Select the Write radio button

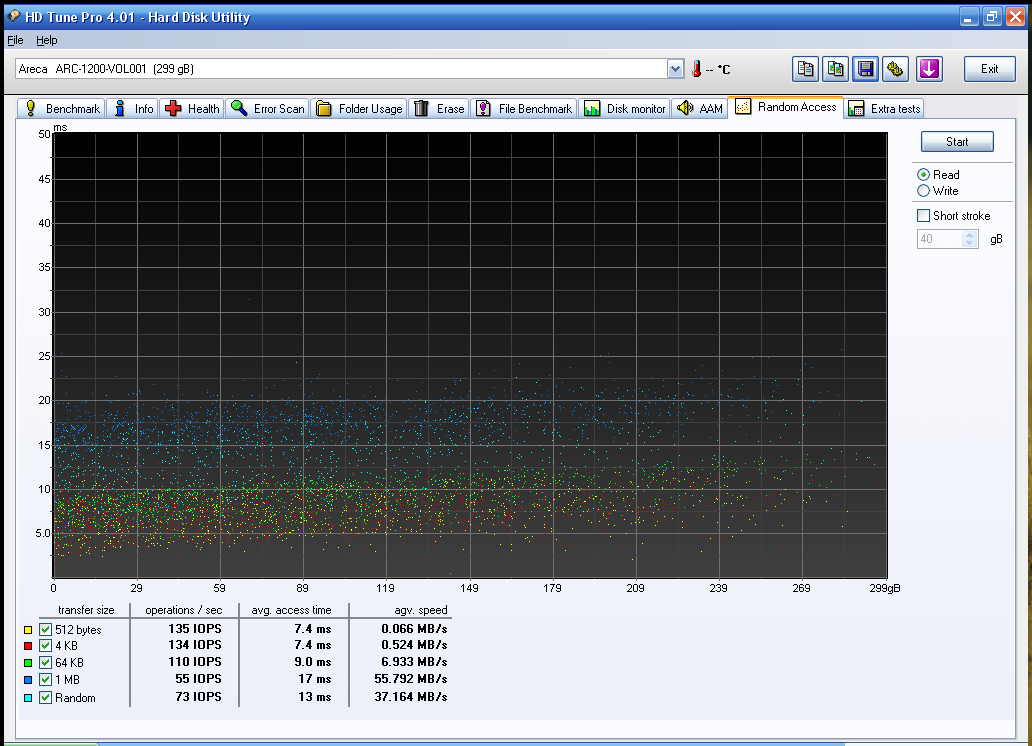click(x=924, y=191)
